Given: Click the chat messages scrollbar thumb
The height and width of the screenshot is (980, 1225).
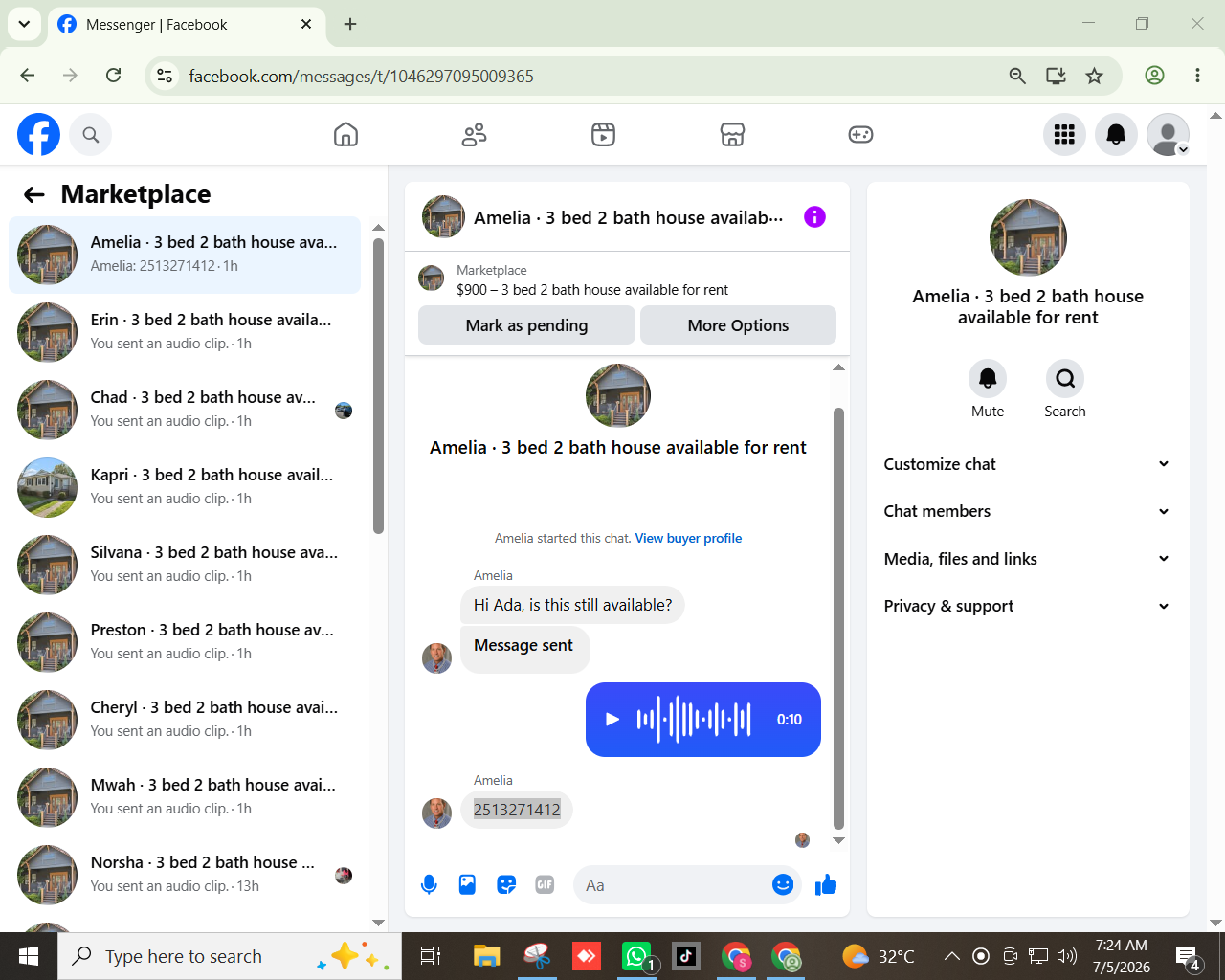Looking at the screenshot, I should pyautogui.click(x=838, y=618).
